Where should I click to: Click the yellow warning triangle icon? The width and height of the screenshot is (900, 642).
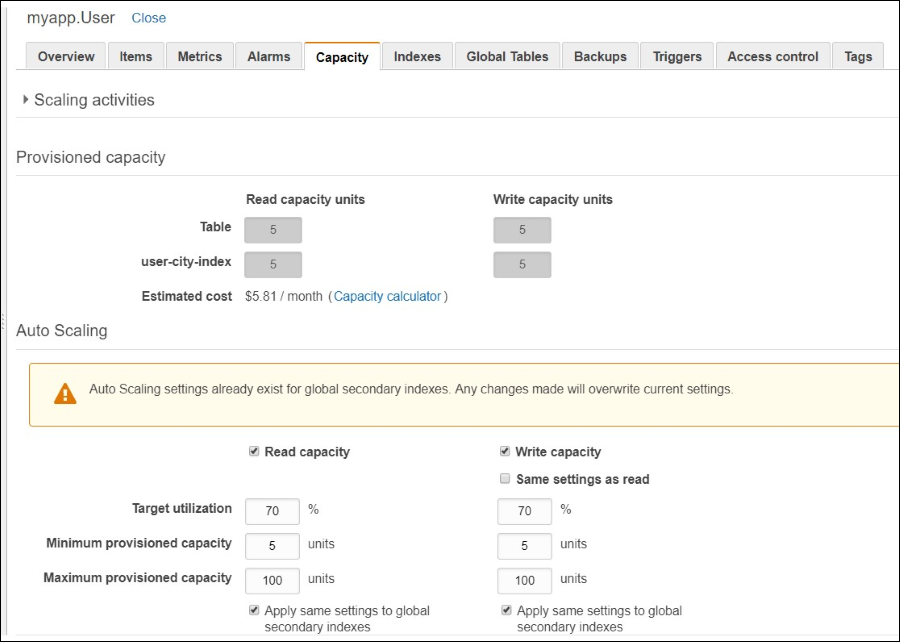tap(66, 392)
